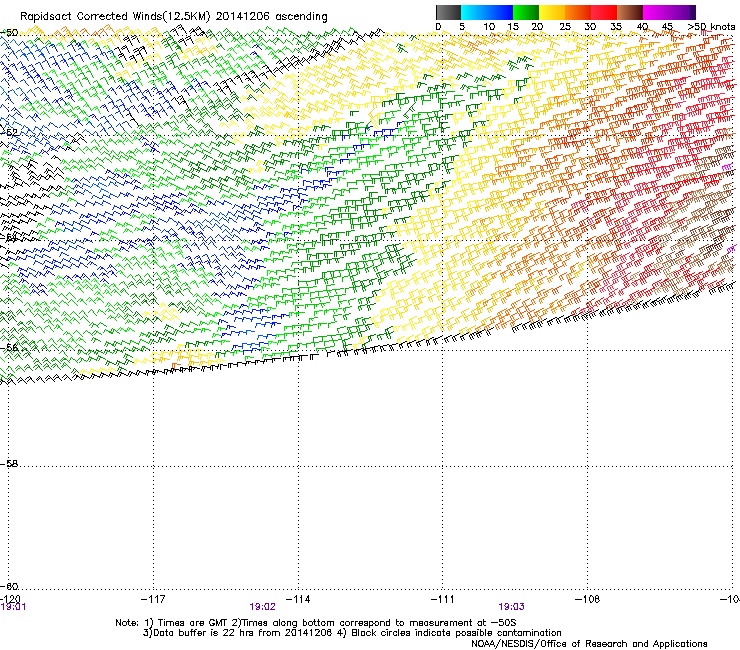Click the '-117' longitude axis label
The image size is (740, 650).
pos(153,599)
